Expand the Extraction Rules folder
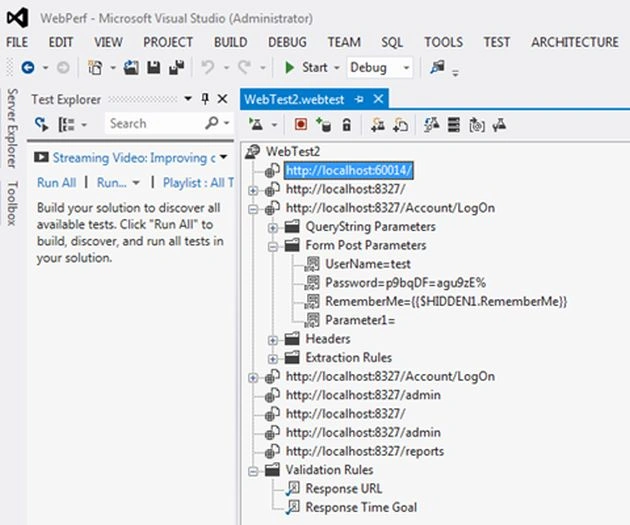Screen dimensions: 630x525 pos(273,359)
